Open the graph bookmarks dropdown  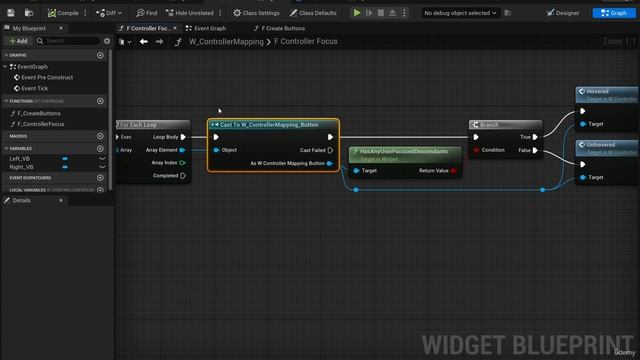pyautogui.click(x=125, y=42)
